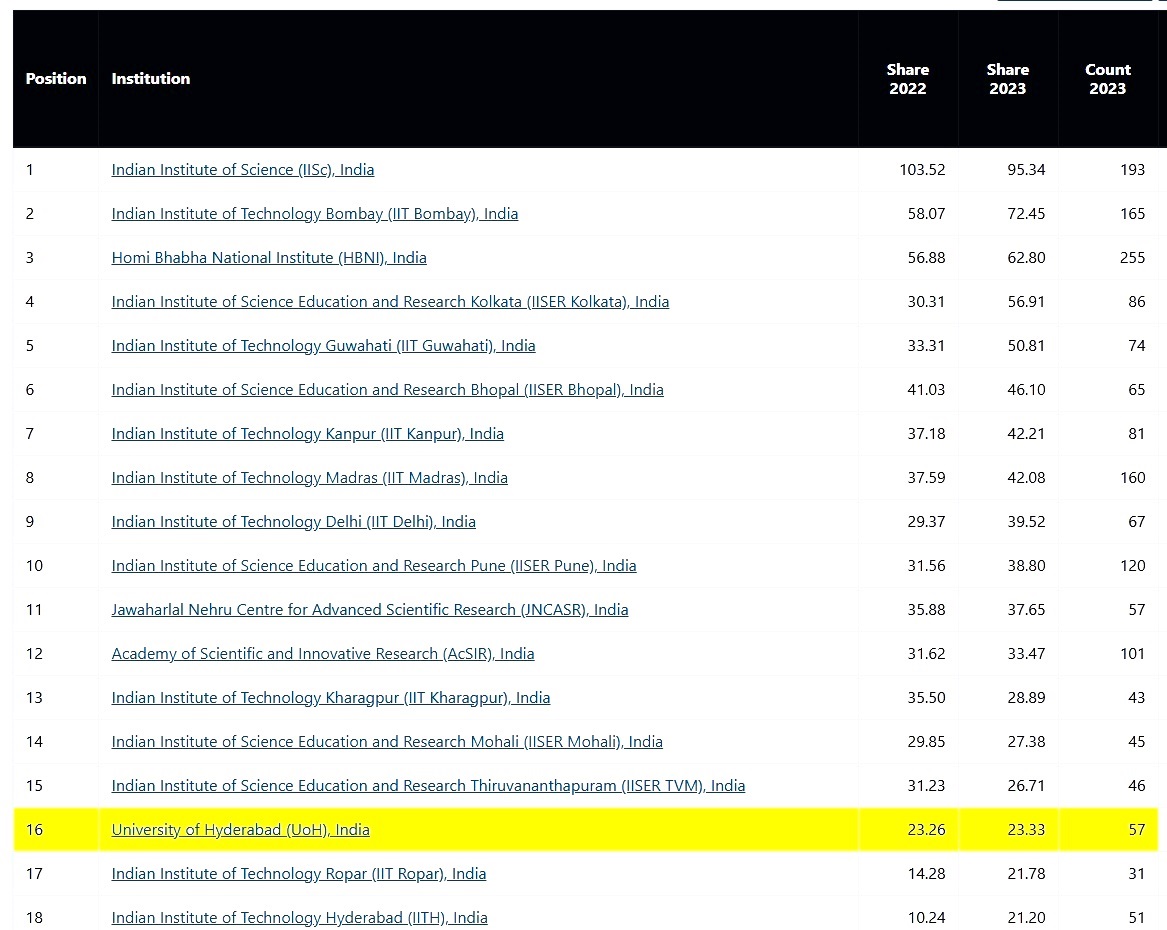Select the Share 2023 value 50.81
The width and height of the screenshot is (1167, 930).
point(1026,345)
